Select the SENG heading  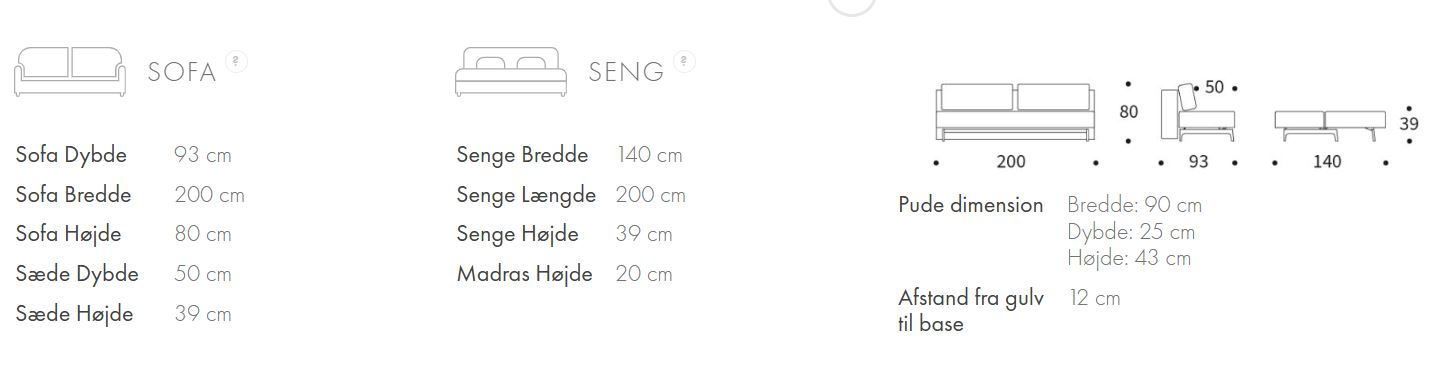[626, 72]
